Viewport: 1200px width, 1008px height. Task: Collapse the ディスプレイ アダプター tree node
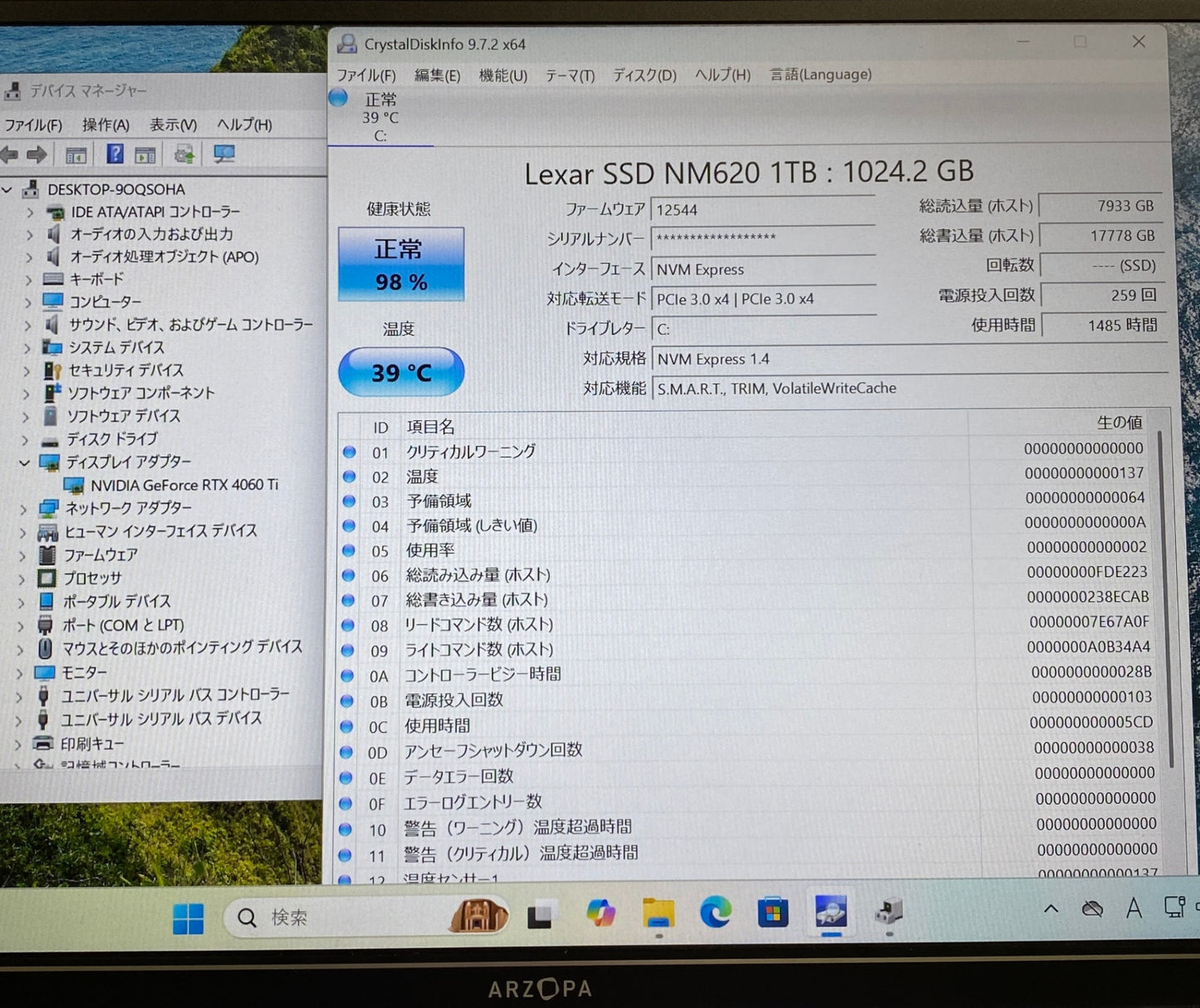click(x=23, y=462)
